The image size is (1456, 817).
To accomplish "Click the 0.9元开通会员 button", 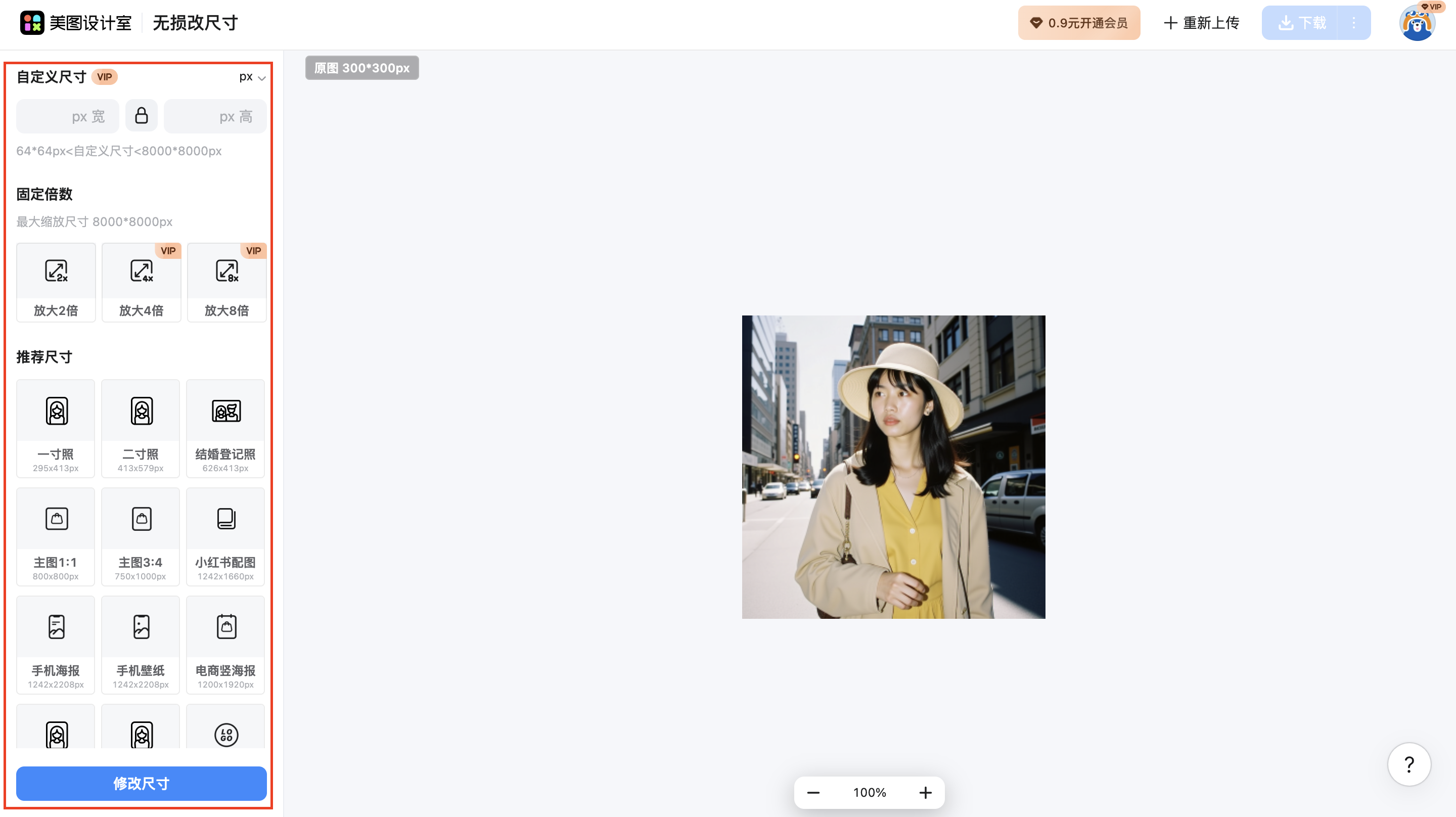I will click(x=1078, y=23).
